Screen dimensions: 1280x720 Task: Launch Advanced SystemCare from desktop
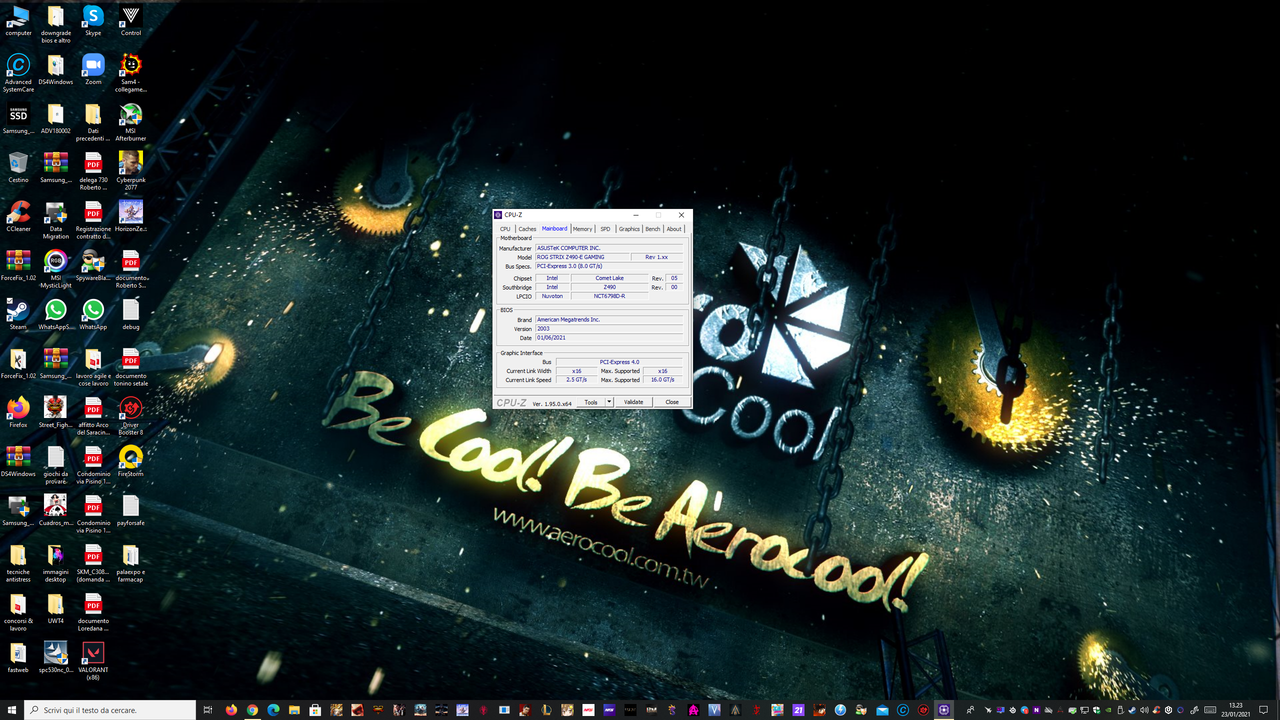(18, 74)
